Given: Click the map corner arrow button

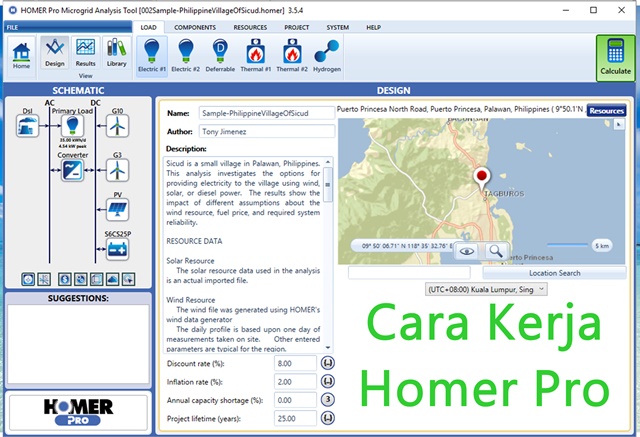Looking at the screenshot, I should tap(619, 124).
